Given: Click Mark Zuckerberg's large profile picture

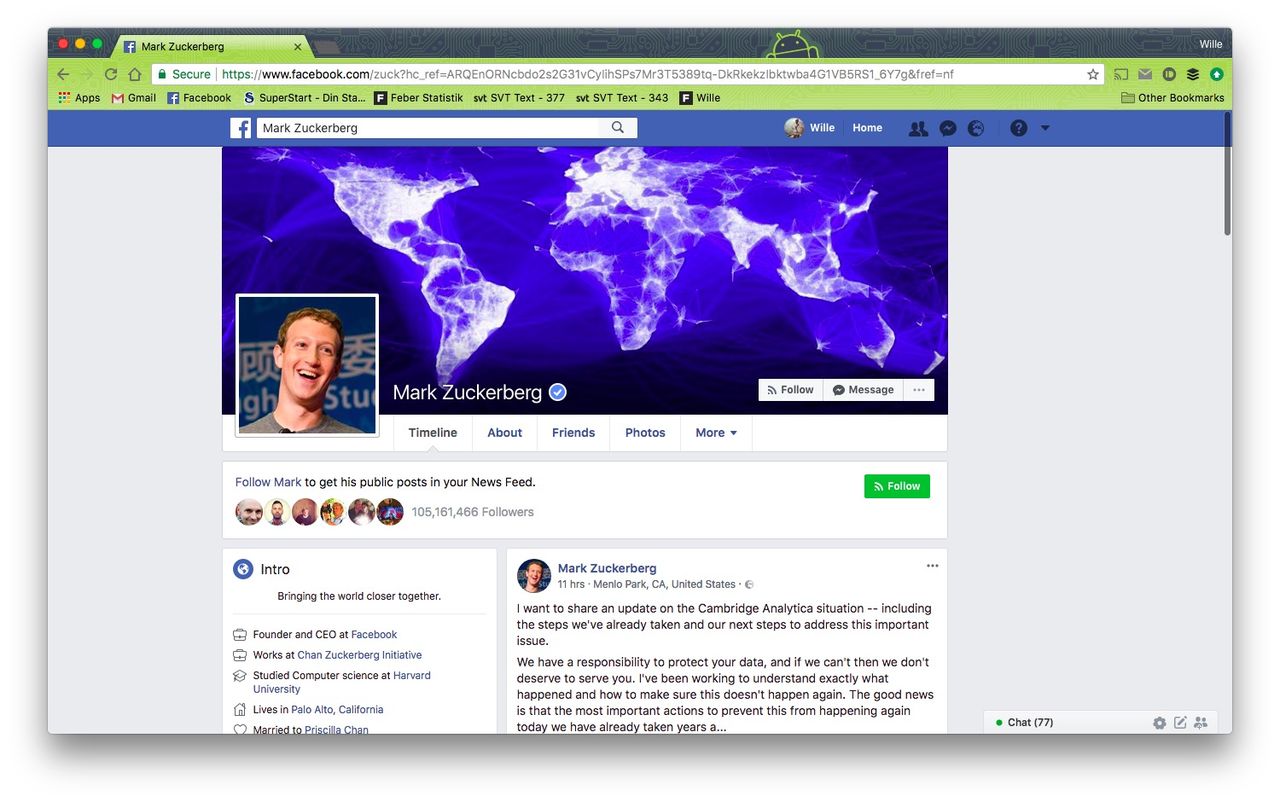Looking at the screenshot, I should coord(307,365).
